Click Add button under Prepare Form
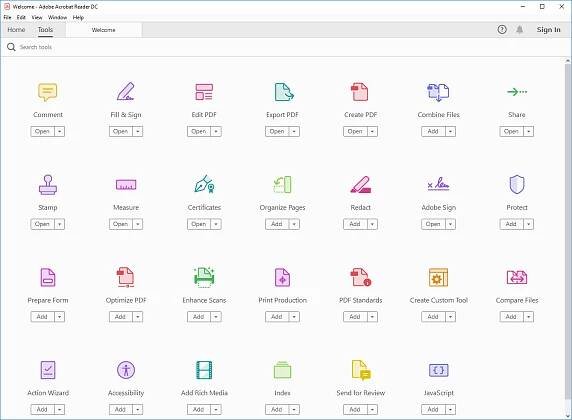Screen dimensions: 572x420 (x=43, y=317)
